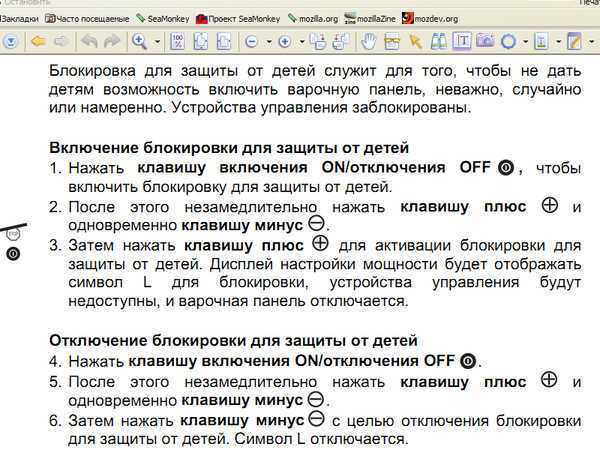Screen dimensions: 600x450
Task: Click the second page-layout icon before hand tool
Action: click(341, 41)
